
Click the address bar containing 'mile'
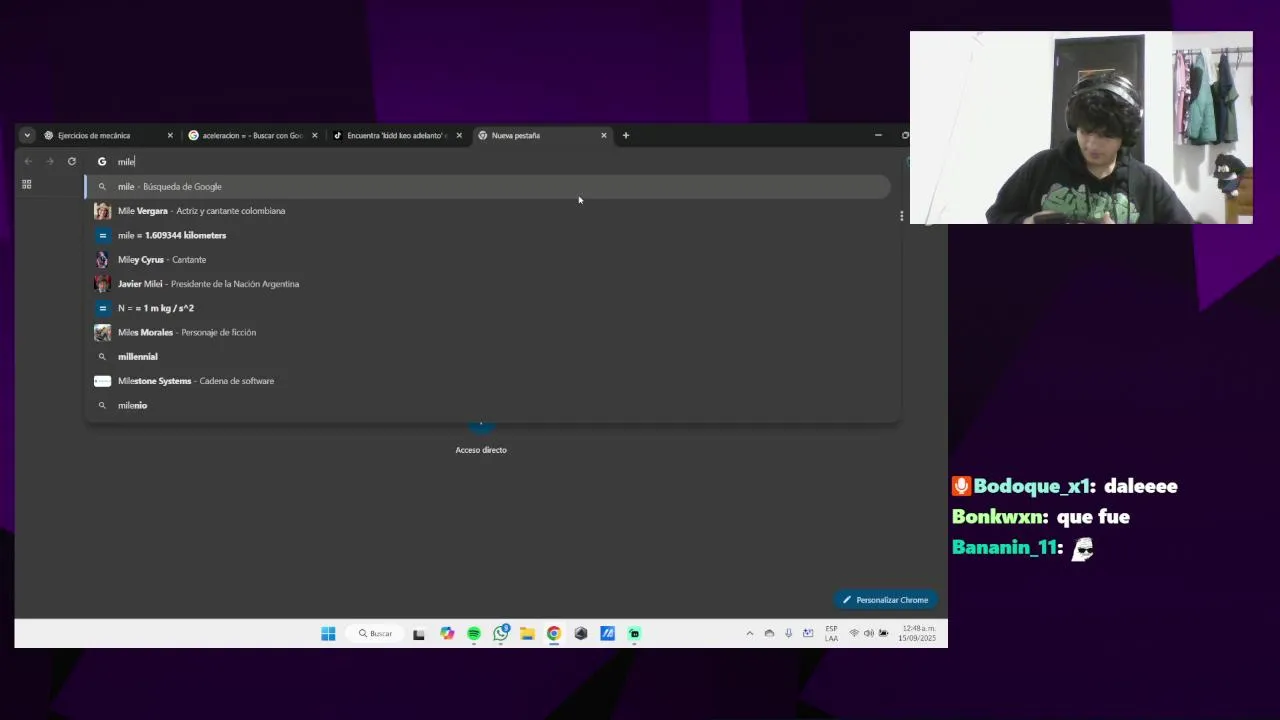pyautogui.click(x=493, y=161)
